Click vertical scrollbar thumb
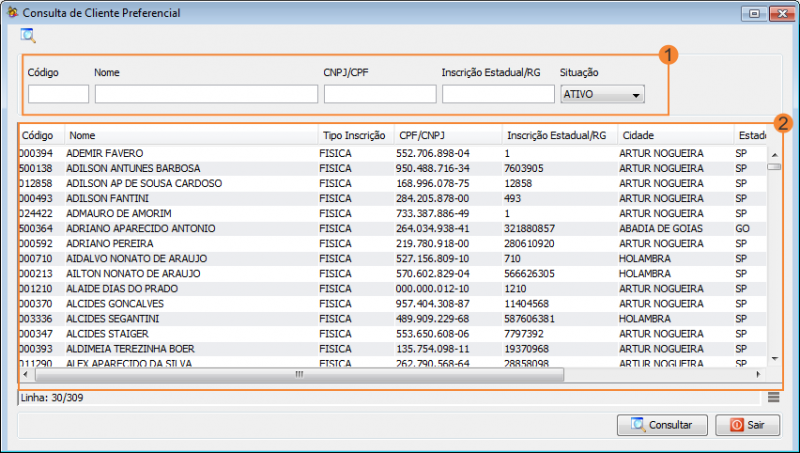This screenshot has width=800, height=453. 774,167
